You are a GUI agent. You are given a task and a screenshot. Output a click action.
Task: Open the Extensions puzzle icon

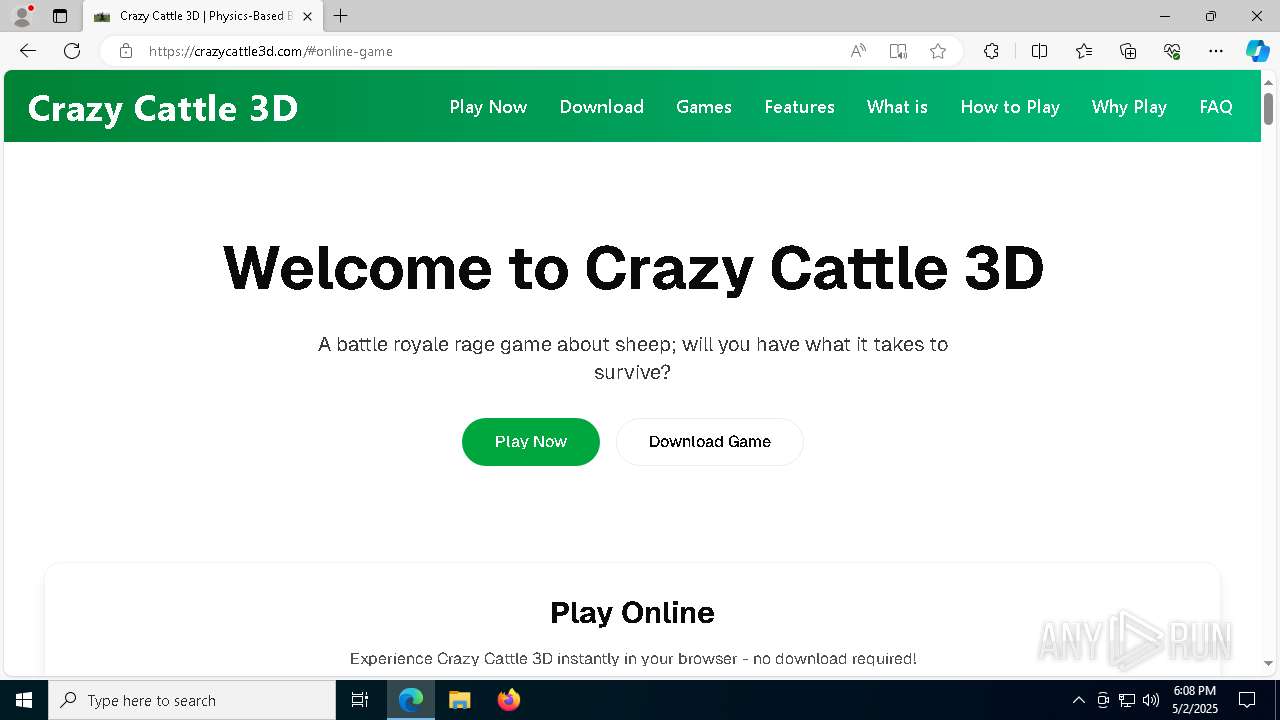pos(991,51)
